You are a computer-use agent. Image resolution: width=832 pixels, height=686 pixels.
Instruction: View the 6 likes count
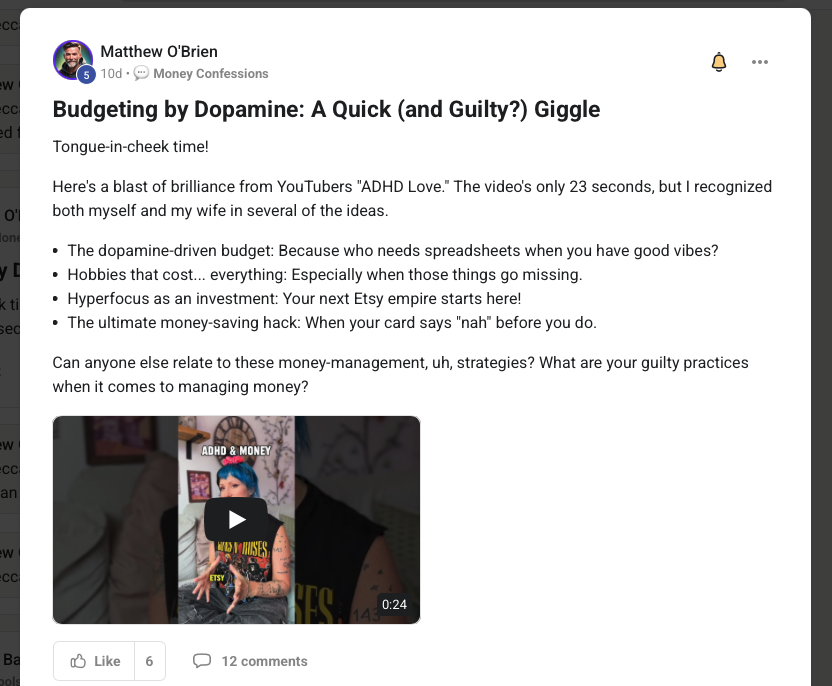149,661
